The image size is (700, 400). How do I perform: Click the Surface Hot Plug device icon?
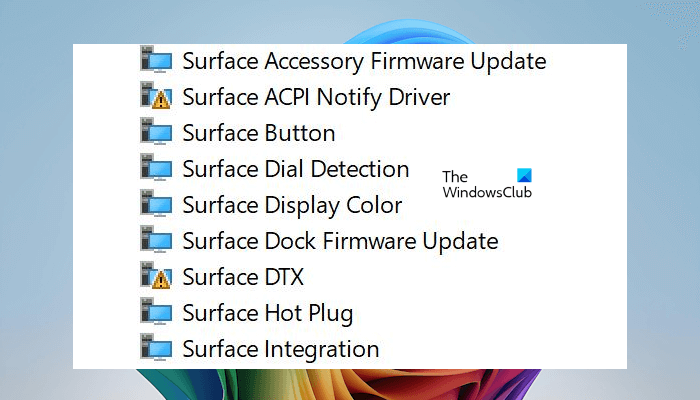(x=158, y=313)
